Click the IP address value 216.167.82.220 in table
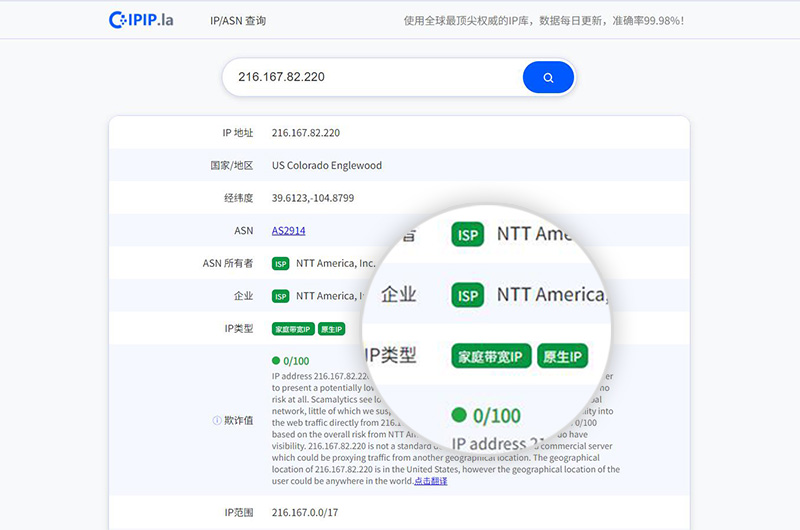 306,133
